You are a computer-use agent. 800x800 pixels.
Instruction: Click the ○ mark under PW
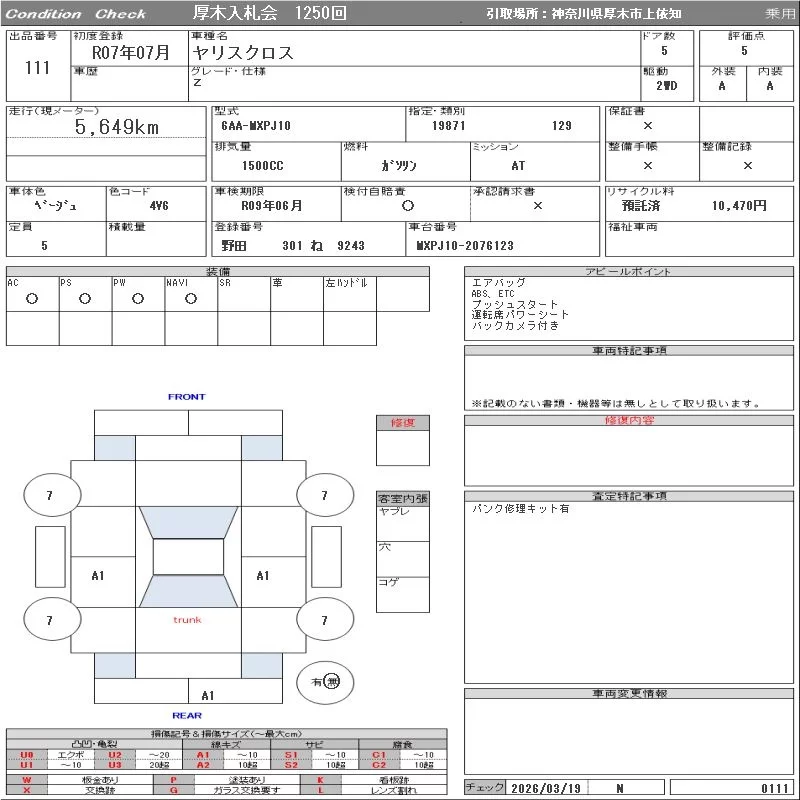point(138,299)
